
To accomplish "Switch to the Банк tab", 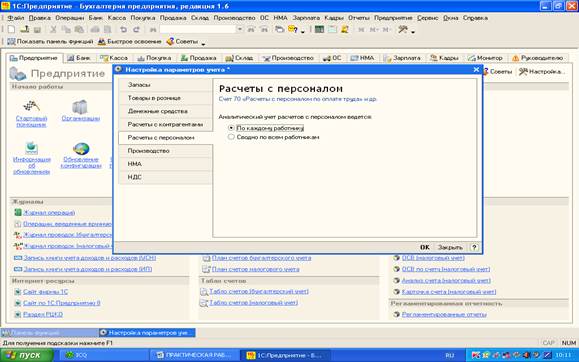I will point(79,58).
